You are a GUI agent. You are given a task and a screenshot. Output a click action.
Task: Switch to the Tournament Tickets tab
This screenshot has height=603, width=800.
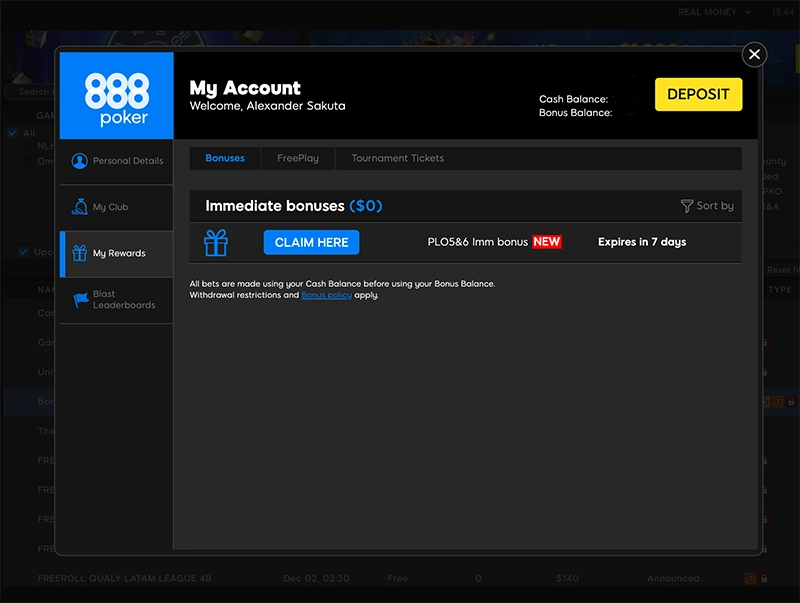(x=397, y=158)
